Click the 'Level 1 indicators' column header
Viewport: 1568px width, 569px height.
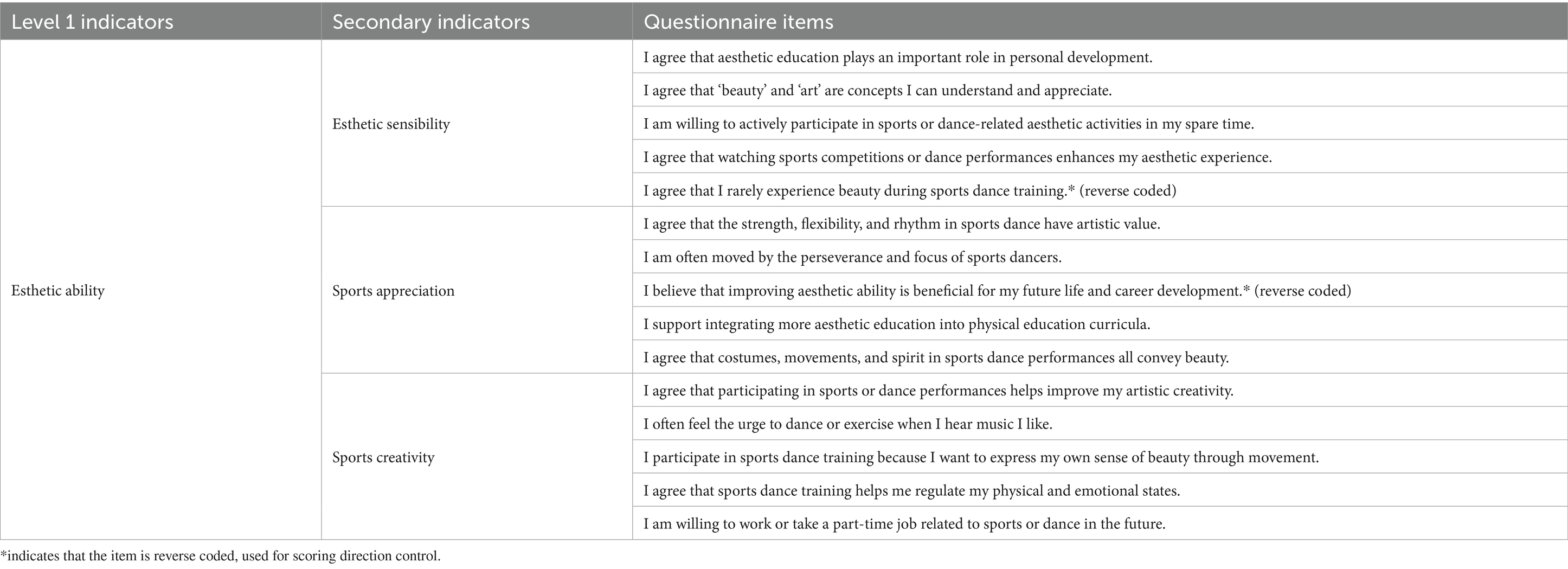[160, 22]
